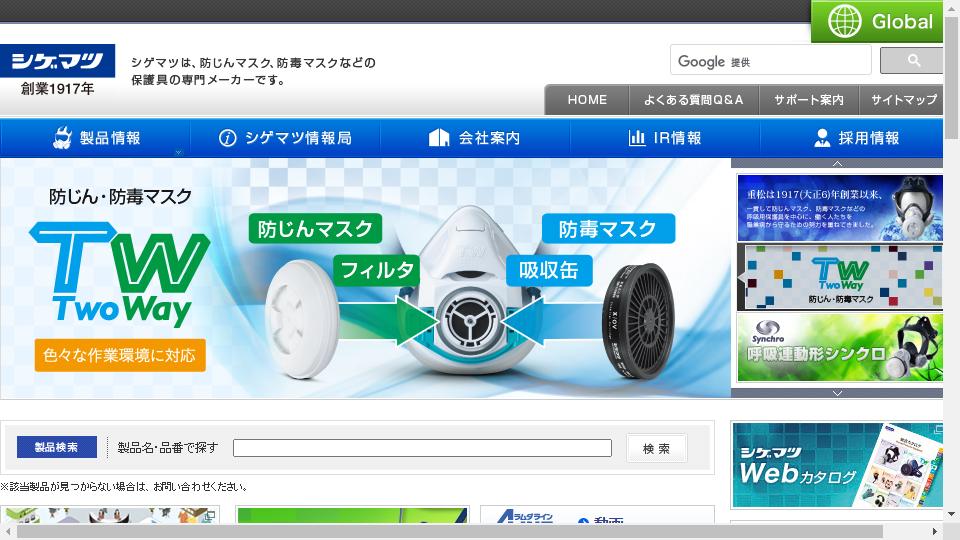Screen dimensions: 960x540
Task: Open IR情報 investor relations menu
Action: click(665, 138)
